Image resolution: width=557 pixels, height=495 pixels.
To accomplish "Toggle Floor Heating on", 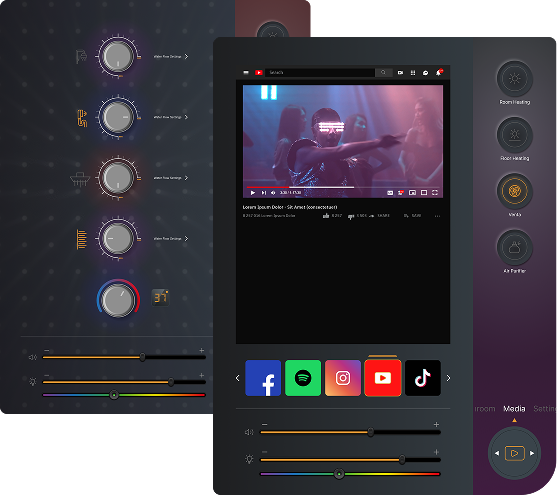I will click(x=514, y=135).
